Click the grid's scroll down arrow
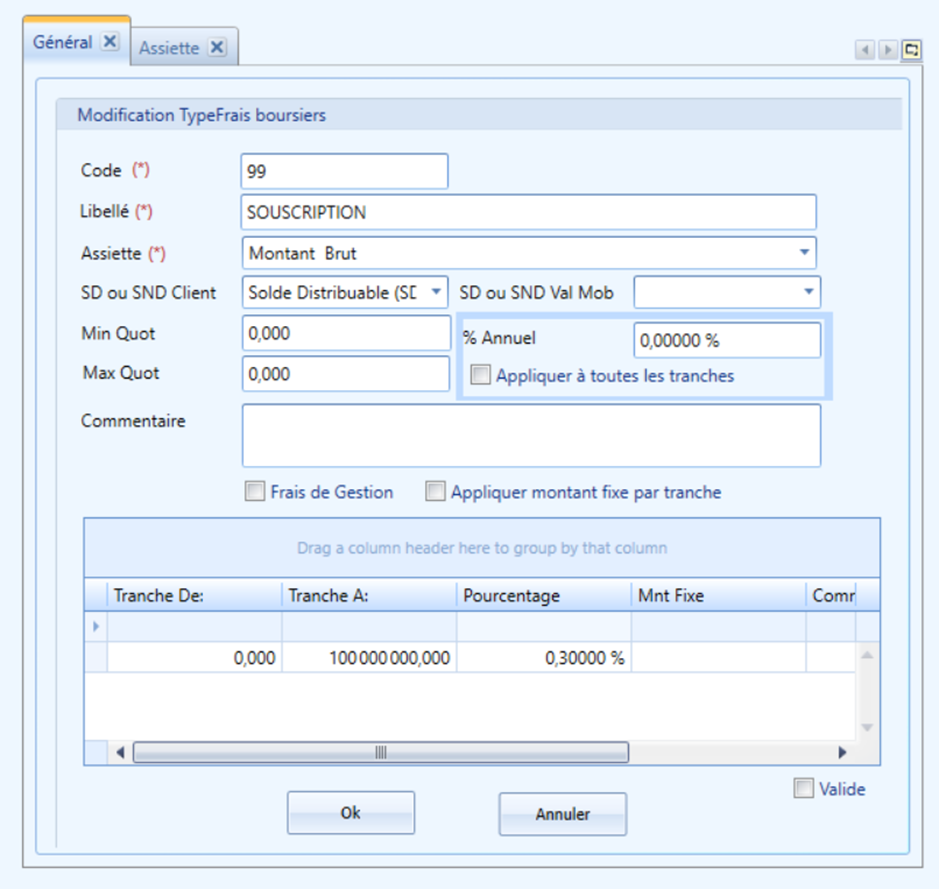The width and height of the screenshot is (939, 889). [867, 727]
